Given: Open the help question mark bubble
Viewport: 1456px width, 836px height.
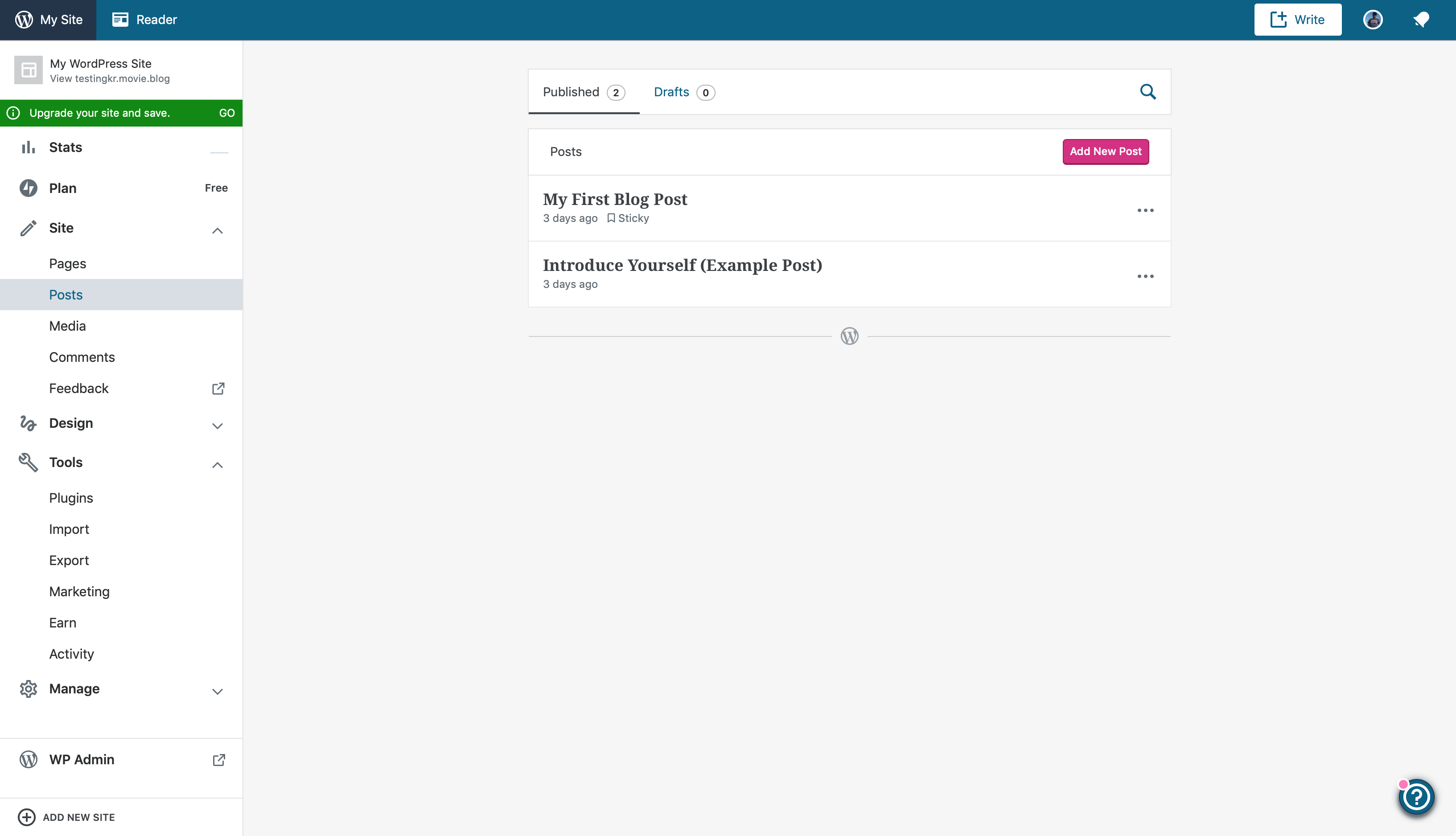Looking at the screenshot, I should (x=1416, y=797).
